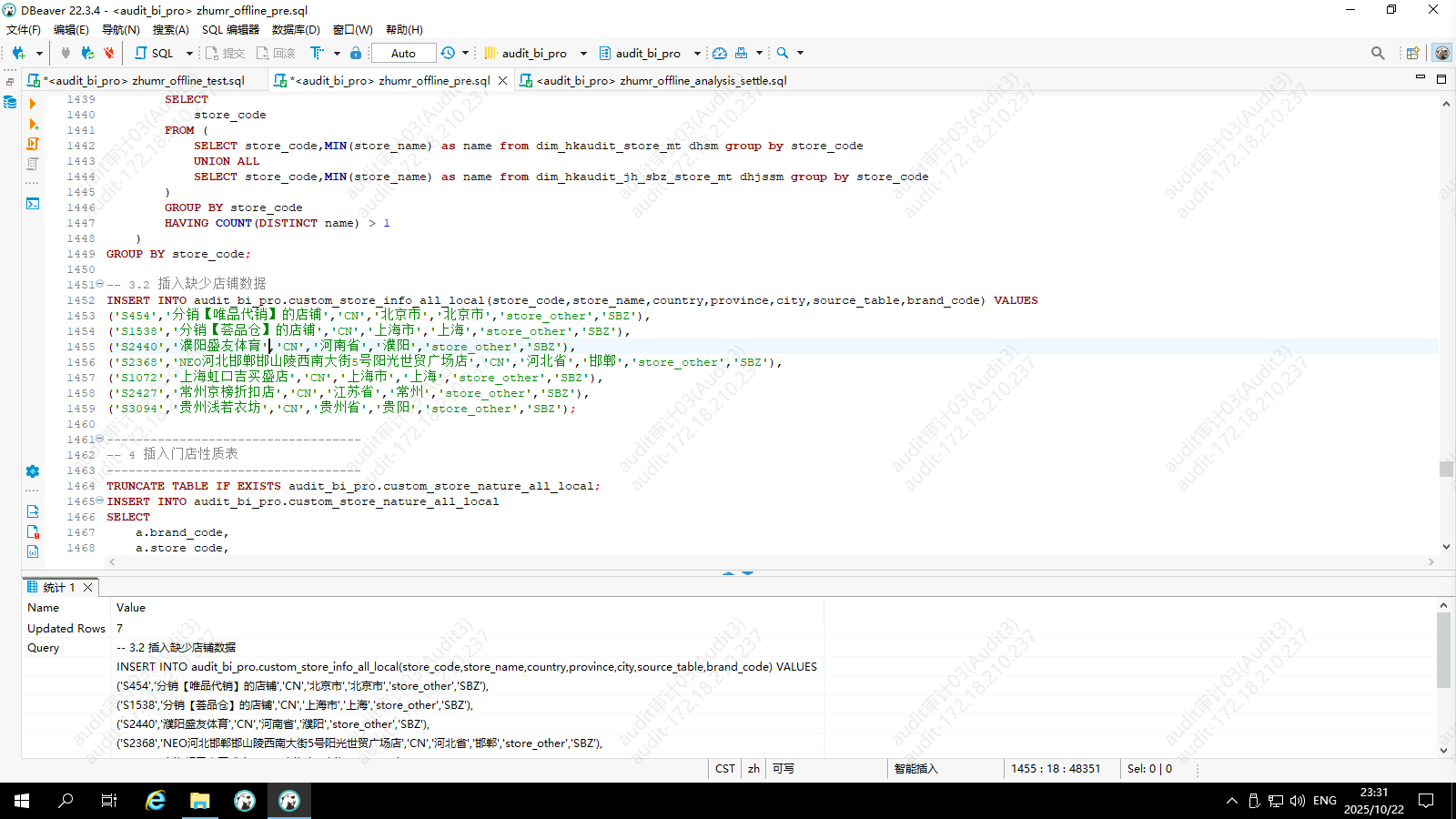Open the active schema audit_bi_pro dropdown
Image resolution: width=1456 pixels, height=819 pixels.
click(649, 54)
